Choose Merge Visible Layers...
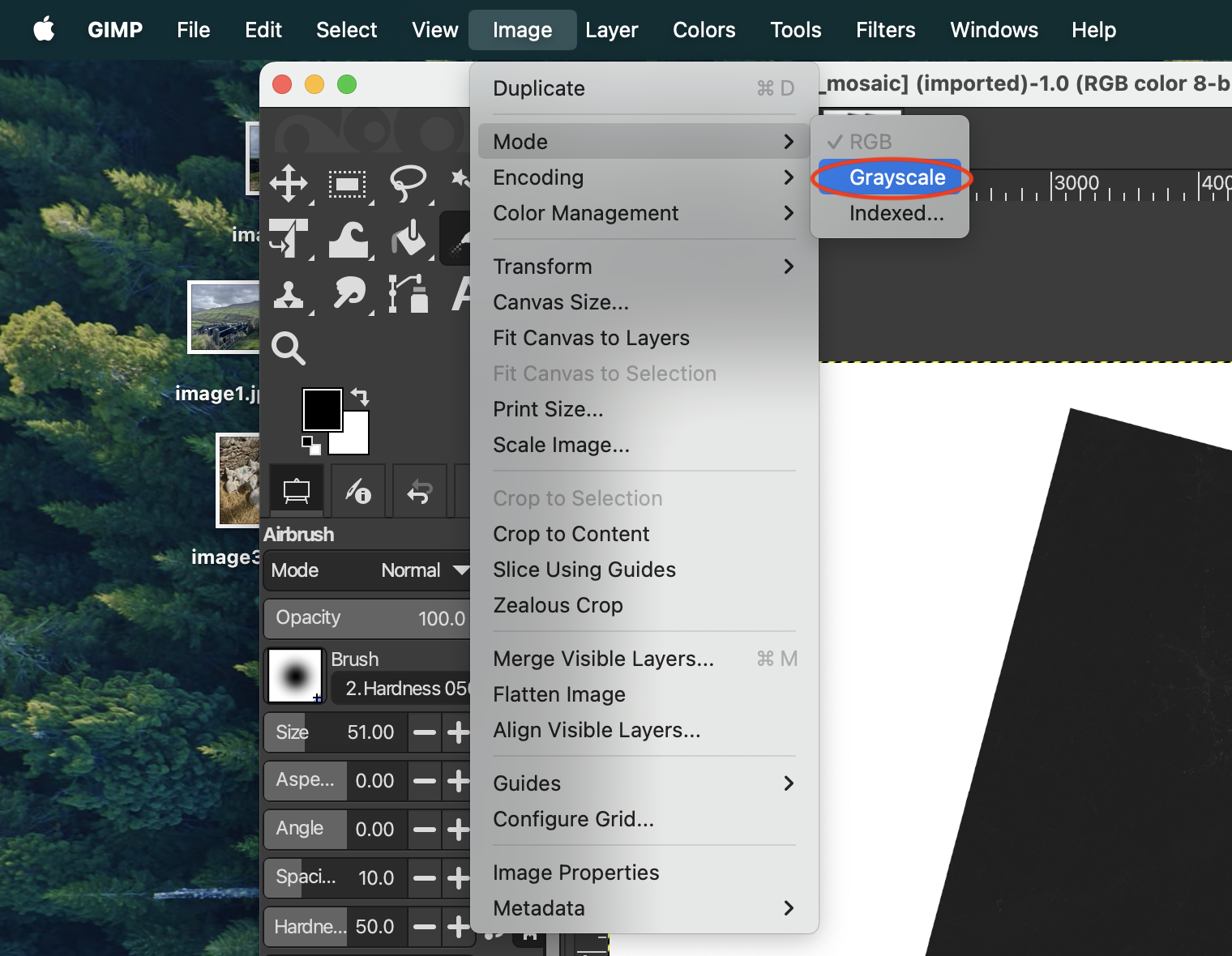The width and height of the screenshot is (1232, 956). [x=644, y=659]
